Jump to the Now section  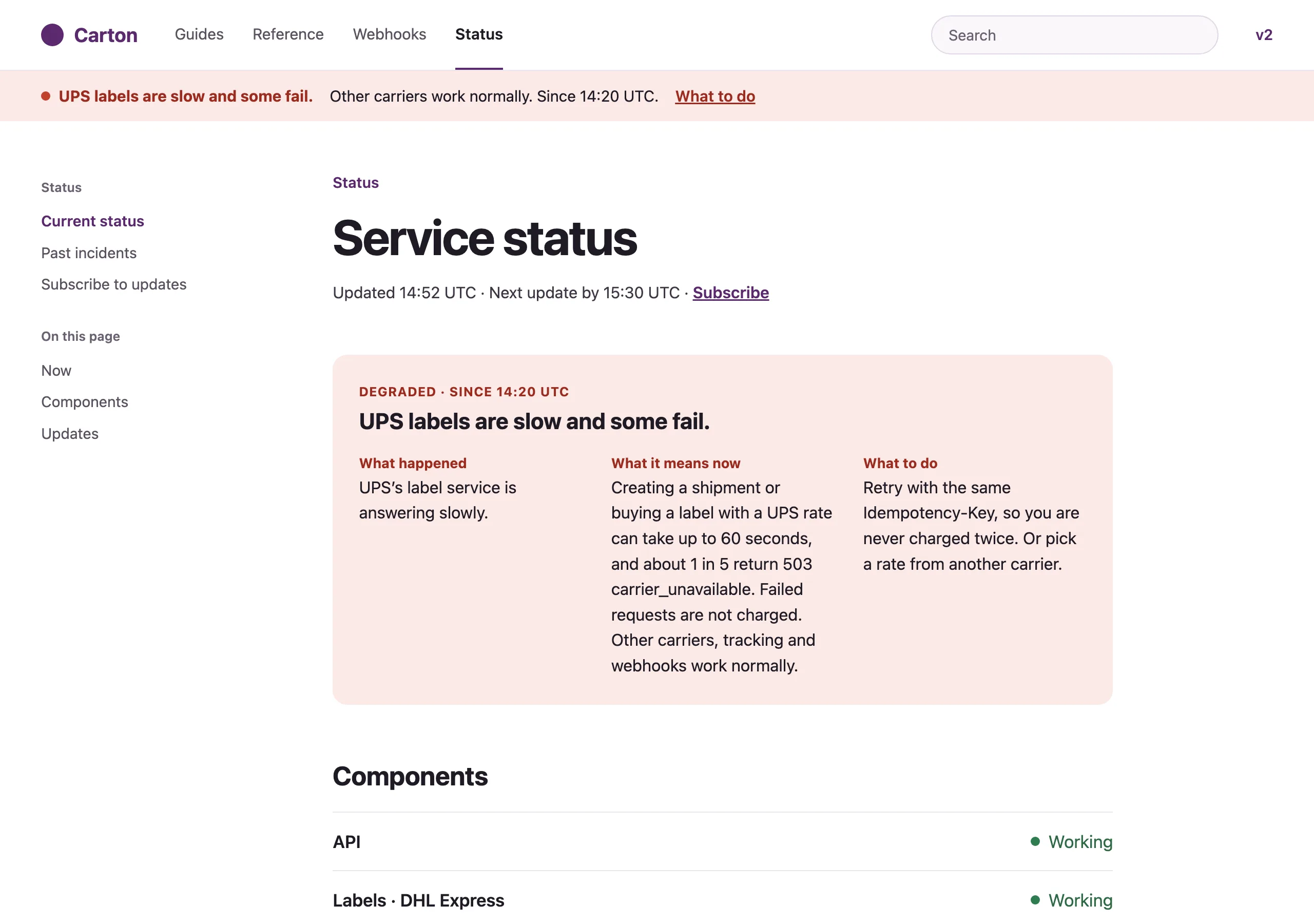56,371
